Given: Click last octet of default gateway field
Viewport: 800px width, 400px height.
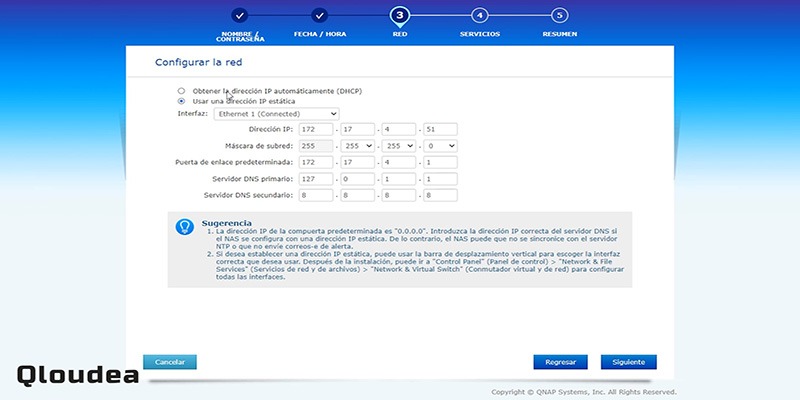Looking at the screenshot, I should (x=440, y=163).
